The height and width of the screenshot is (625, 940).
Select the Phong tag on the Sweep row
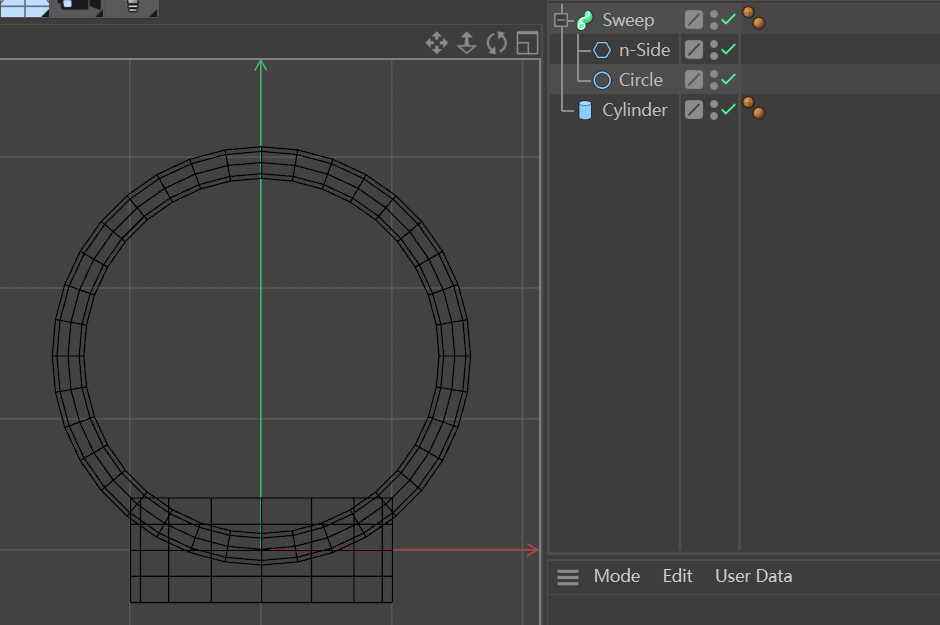(x=754, y=18)
